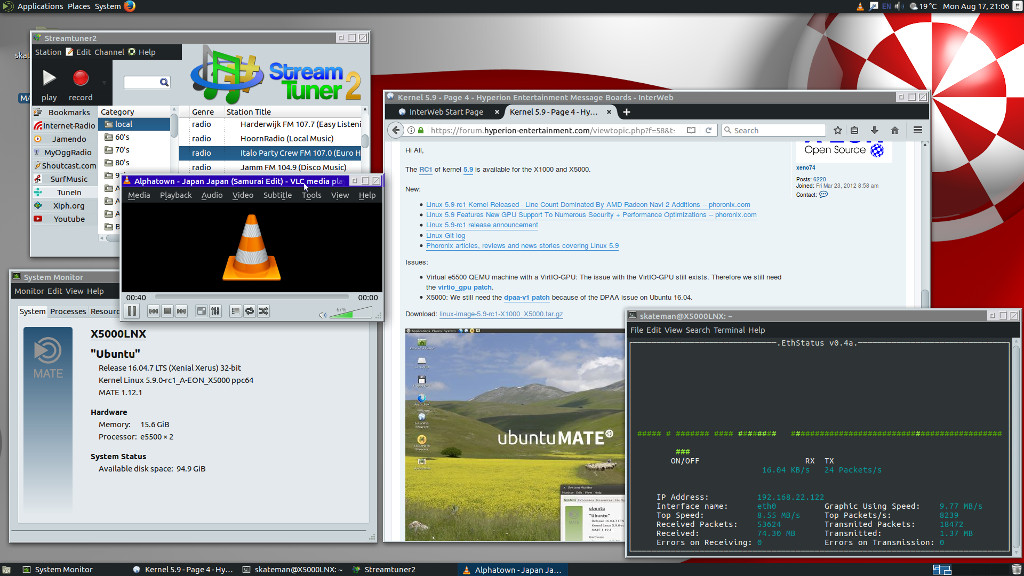Image resolution: width=1024 pixels, height=576 pixels.
Task: Select the 70's category folder
Action: 135,150
